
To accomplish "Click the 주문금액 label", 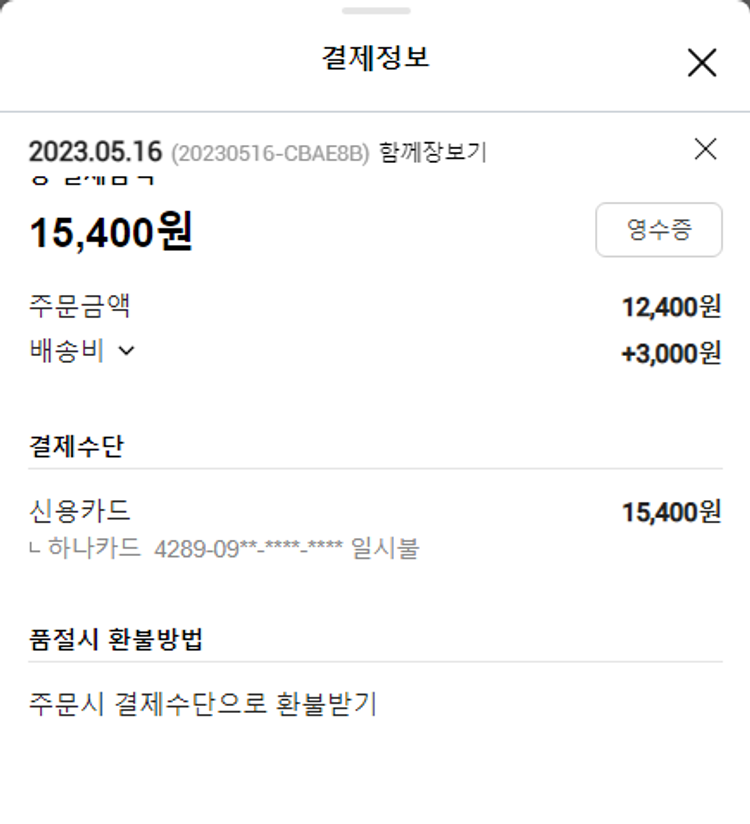I will coord(80,306).
